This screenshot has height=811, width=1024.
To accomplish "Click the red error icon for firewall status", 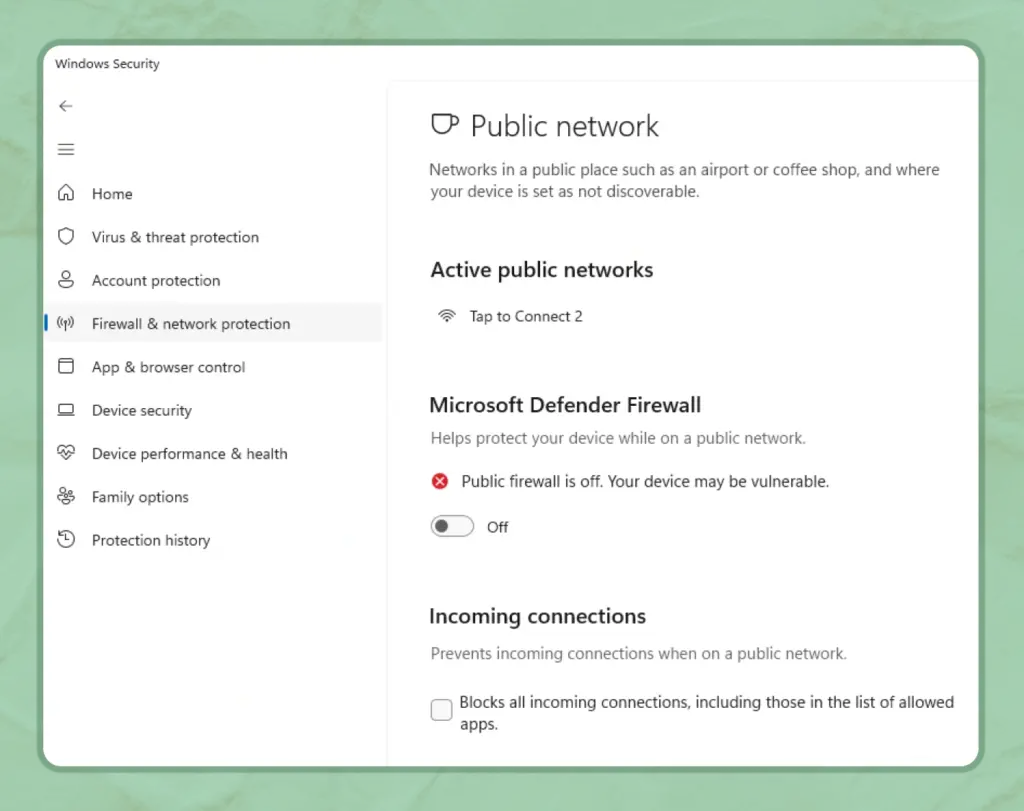I will pos(440,481).
